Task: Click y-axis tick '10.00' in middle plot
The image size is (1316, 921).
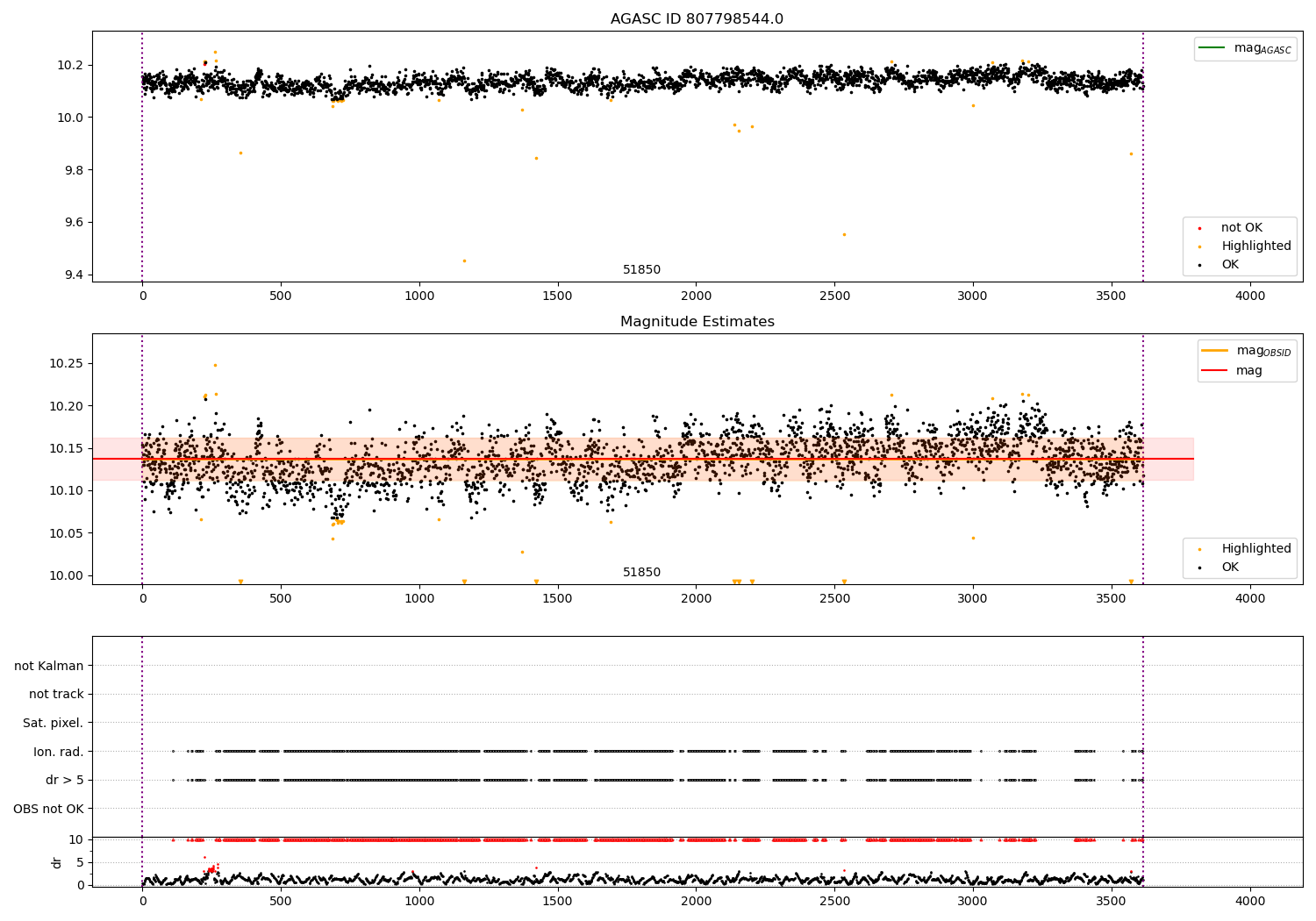Action: (x=67, y=575)
